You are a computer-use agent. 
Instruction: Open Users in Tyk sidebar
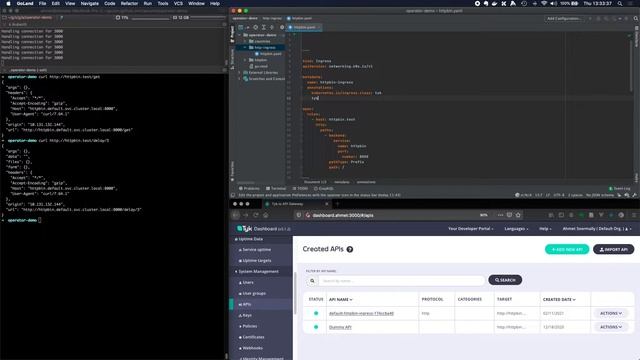point(248,282)
